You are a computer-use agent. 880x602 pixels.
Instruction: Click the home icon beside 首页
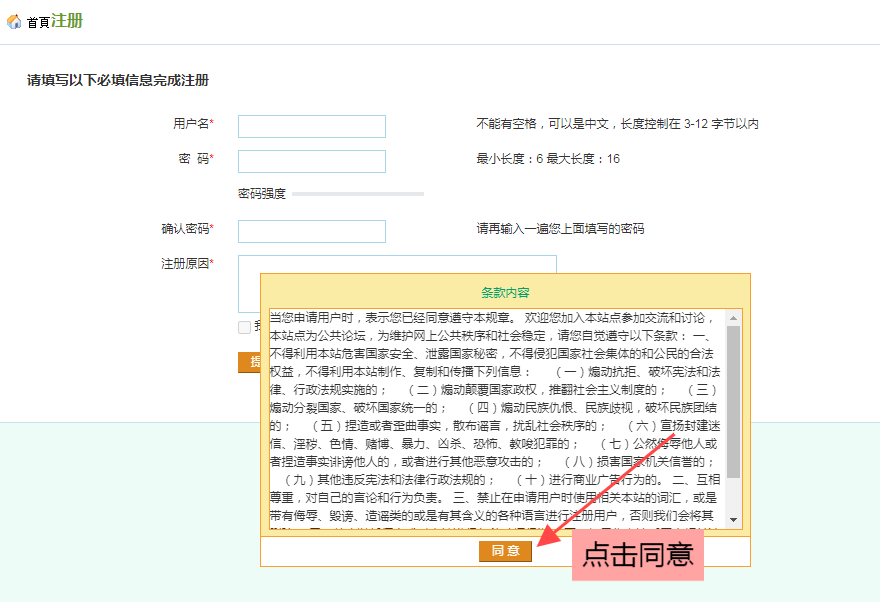click(14, 22)
